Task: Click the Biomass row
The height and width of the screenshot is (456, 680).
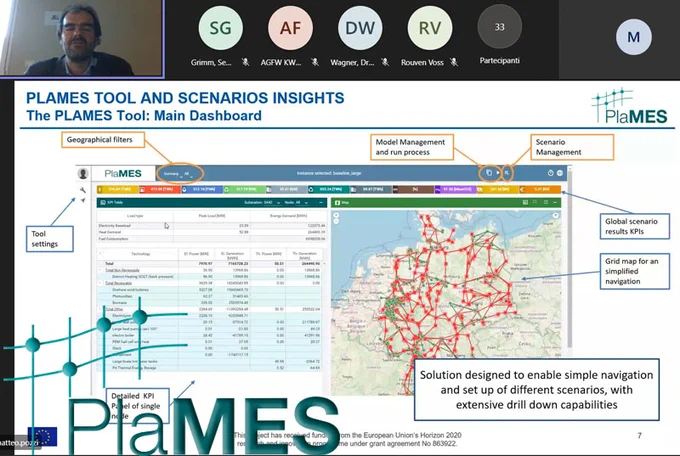Action: click(210, 302)
